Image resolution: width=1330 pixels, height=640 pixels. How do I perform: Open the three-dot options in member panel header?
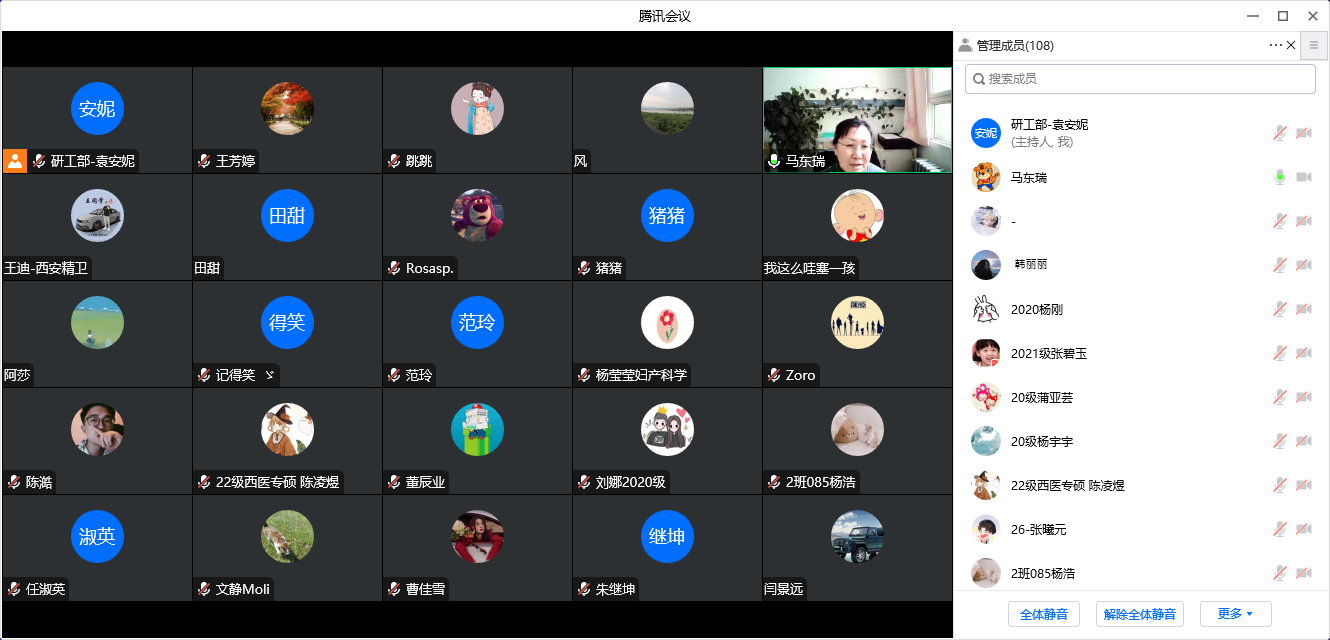[1275, 45]
